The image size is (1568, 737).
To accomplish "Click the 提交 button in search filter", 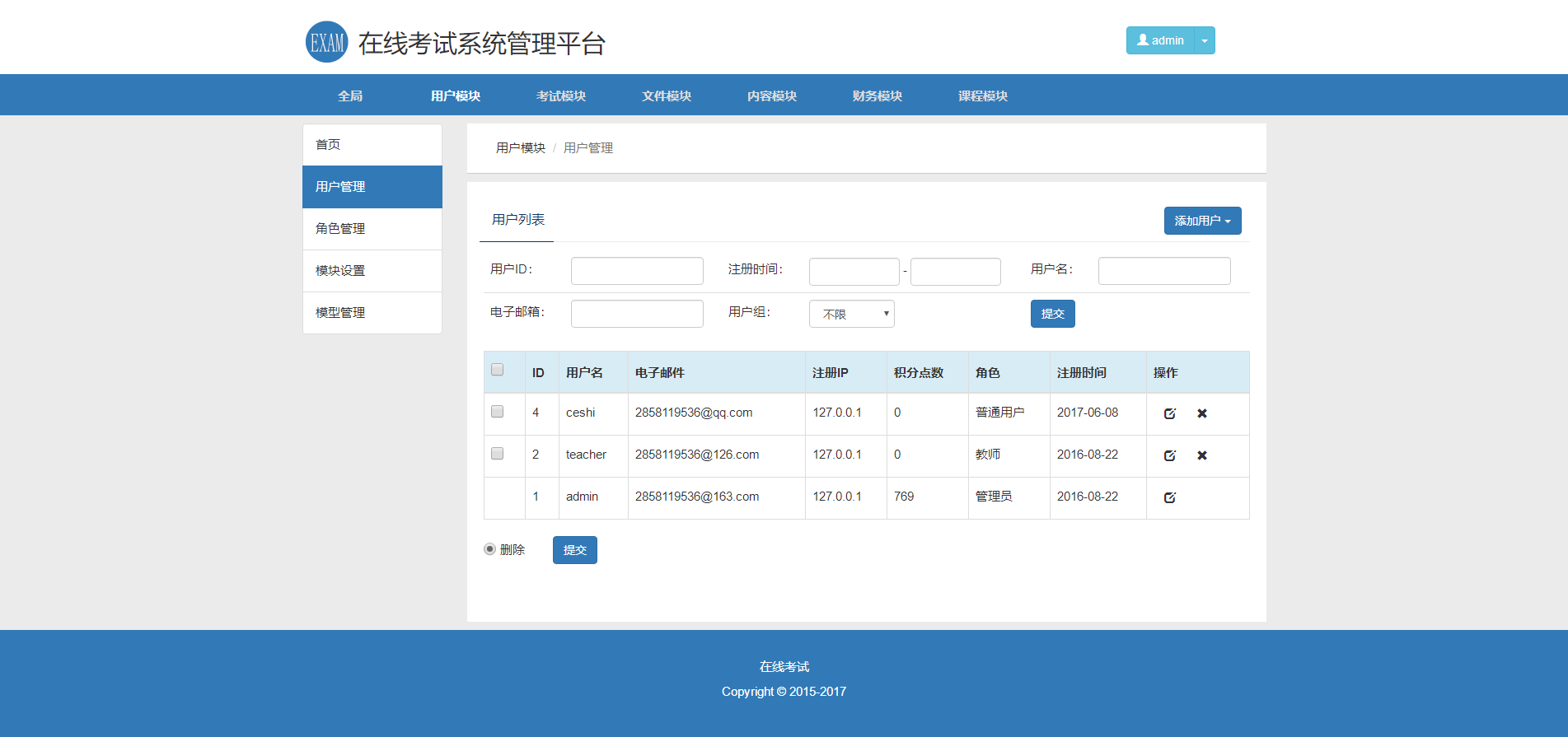I will coord(1052,314).
